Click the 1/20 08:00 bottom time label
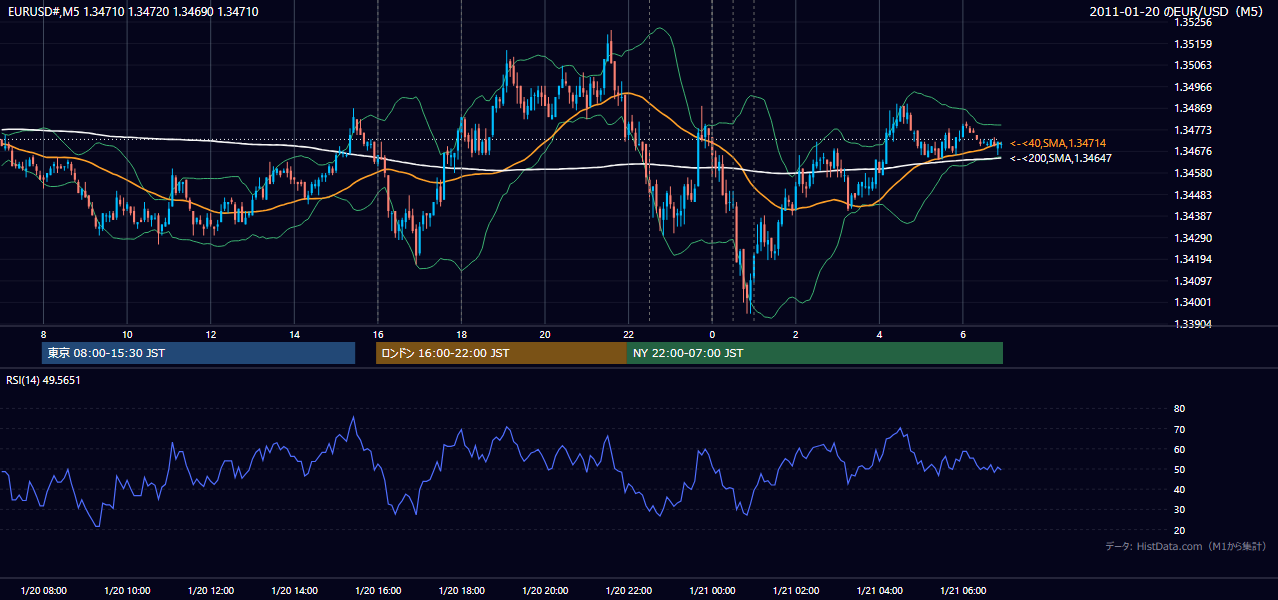The width and height of the screenshot is (1278, 600). pos(43,591)
